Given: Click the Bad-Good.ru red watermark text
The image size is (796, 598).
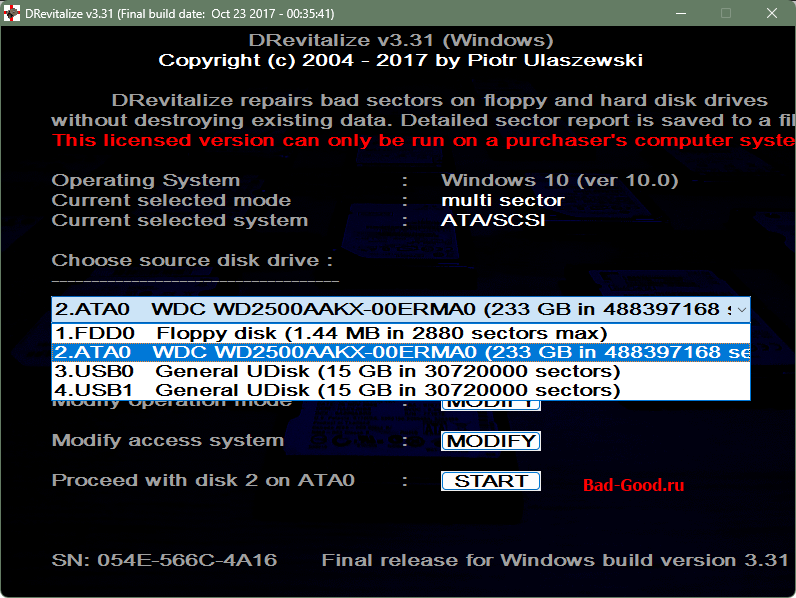Looking at the screenshot, I should (x=634, y=486).
